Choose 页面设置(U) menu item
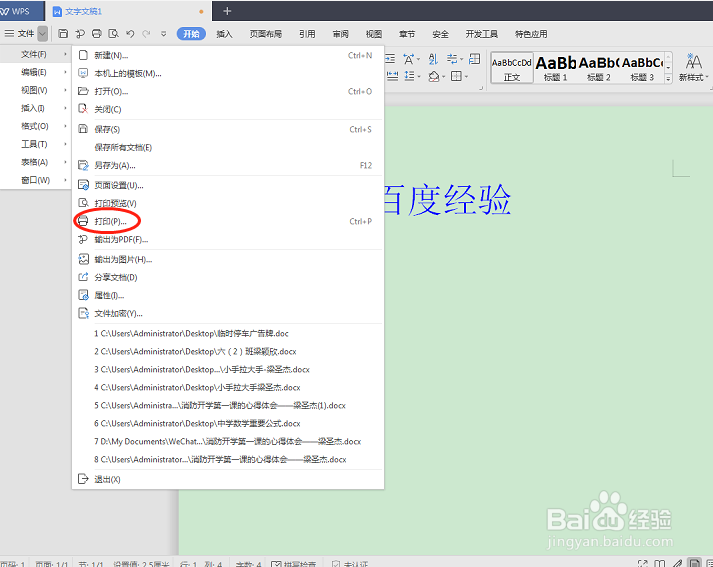Viewport: 713px width, 567px height. pos(227,186)
